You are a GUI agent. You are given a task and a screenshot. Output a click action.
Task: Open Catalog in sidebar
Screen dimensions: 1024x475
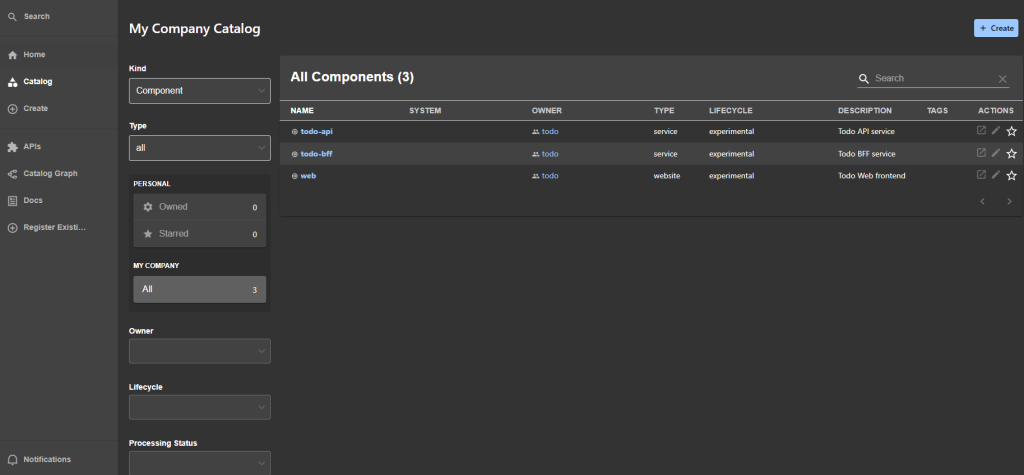[59, 82]
